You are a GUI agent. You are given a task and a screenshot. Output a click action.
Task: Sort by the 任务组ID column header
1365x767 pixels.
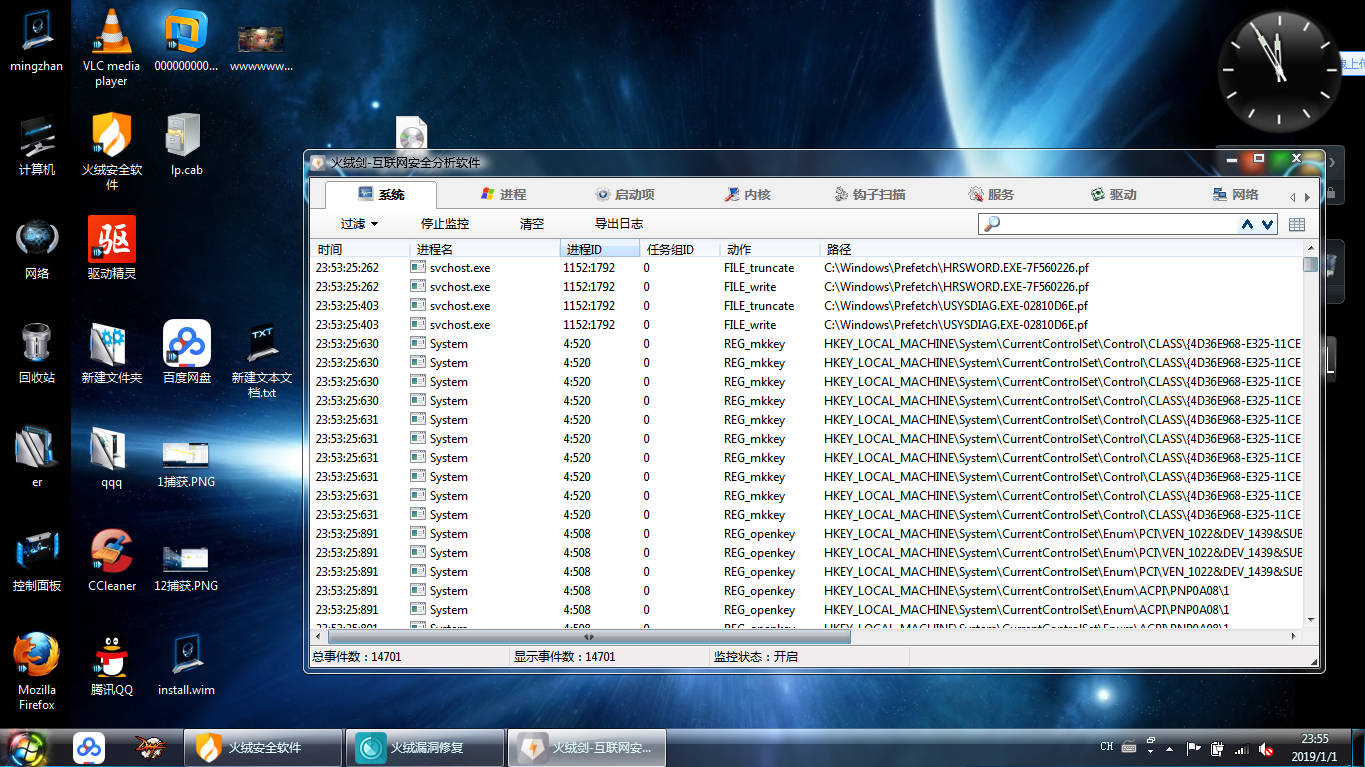coord(680,249)
